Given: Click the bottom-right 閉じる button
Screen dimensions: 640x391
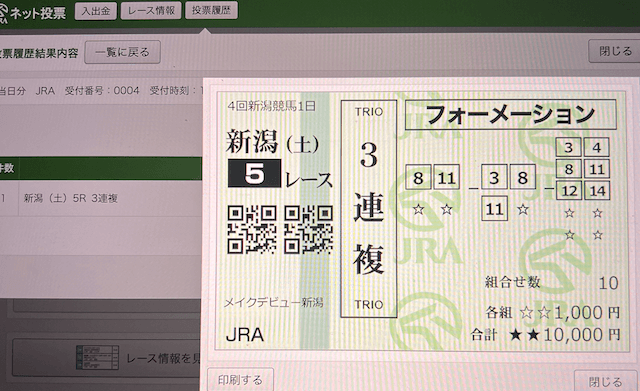Looking at the screenshot, I should click(x=606, y=382).
